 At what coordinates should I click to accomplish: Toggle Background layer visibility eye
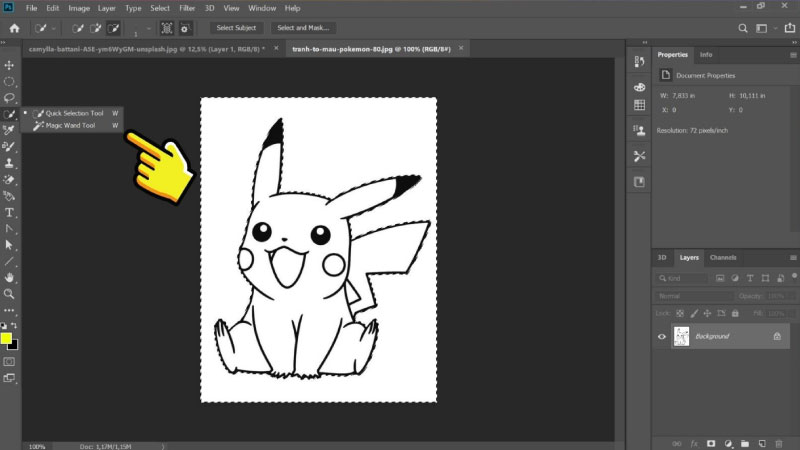(662, 337)
